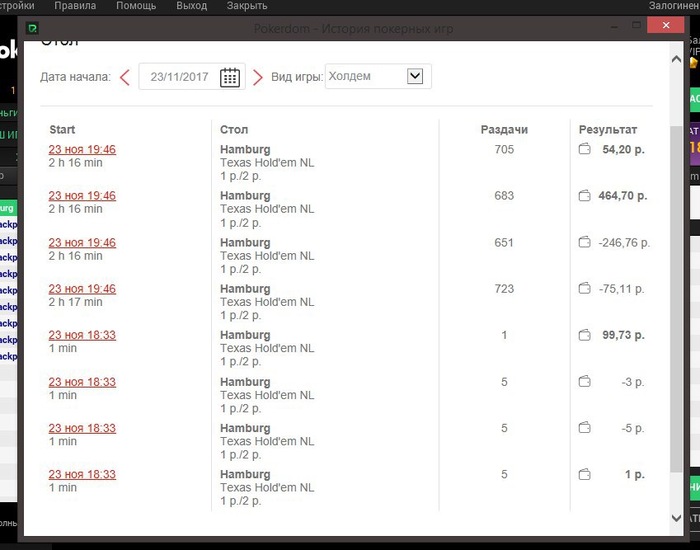
Task: Open the Помощь menu
Action: tap(136, 6)
